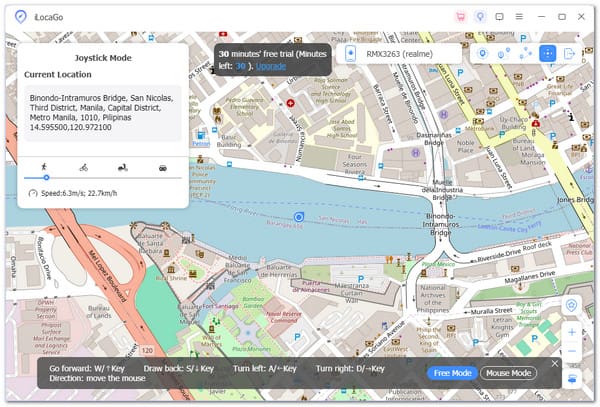Viewport: 600px width, 407px height.
Task: Click the export/import route icon
Action: tap(570, 54)
